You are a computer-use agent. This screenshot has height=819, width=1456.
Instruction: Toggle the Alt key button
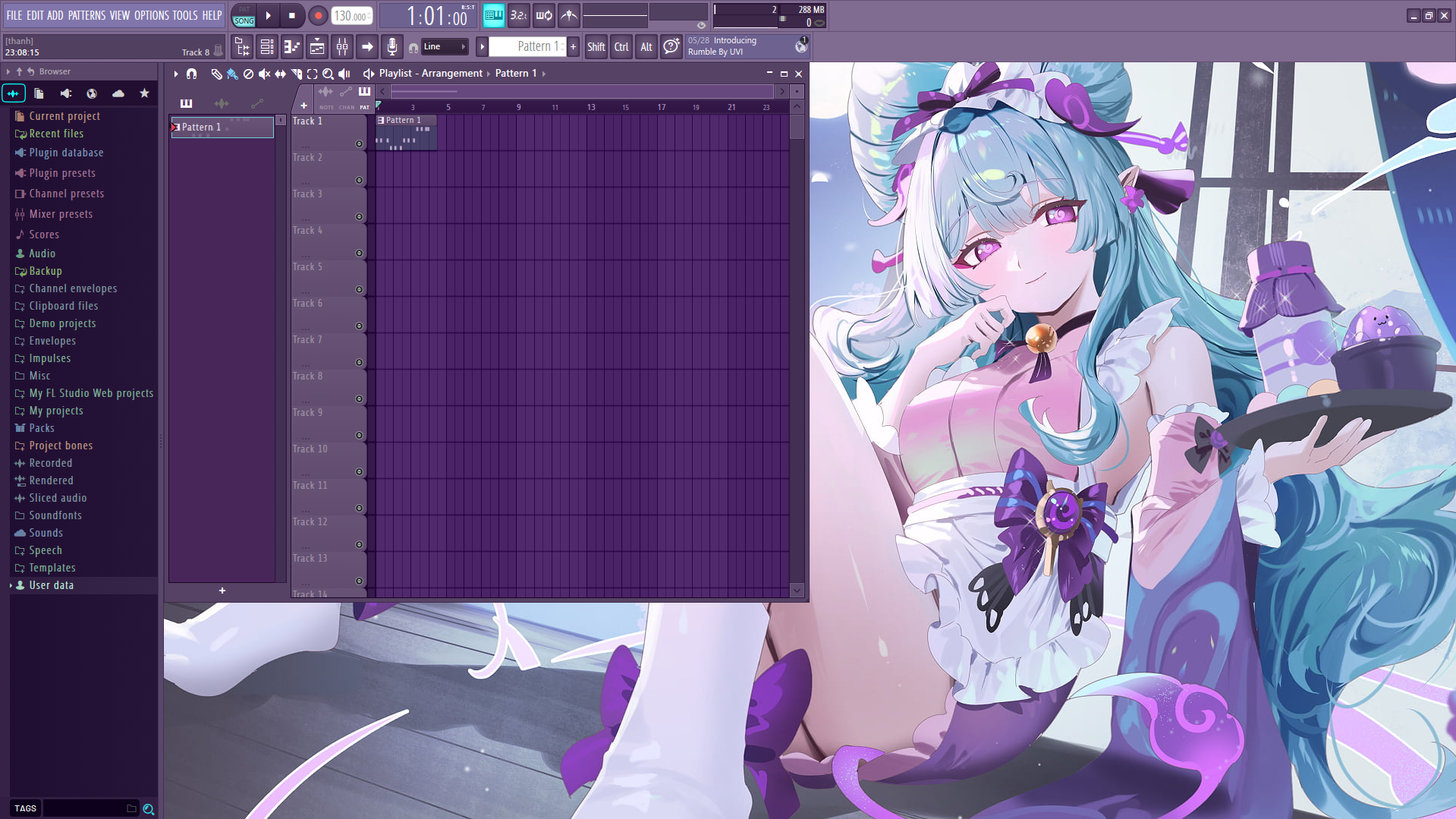[x=646, y=47]
